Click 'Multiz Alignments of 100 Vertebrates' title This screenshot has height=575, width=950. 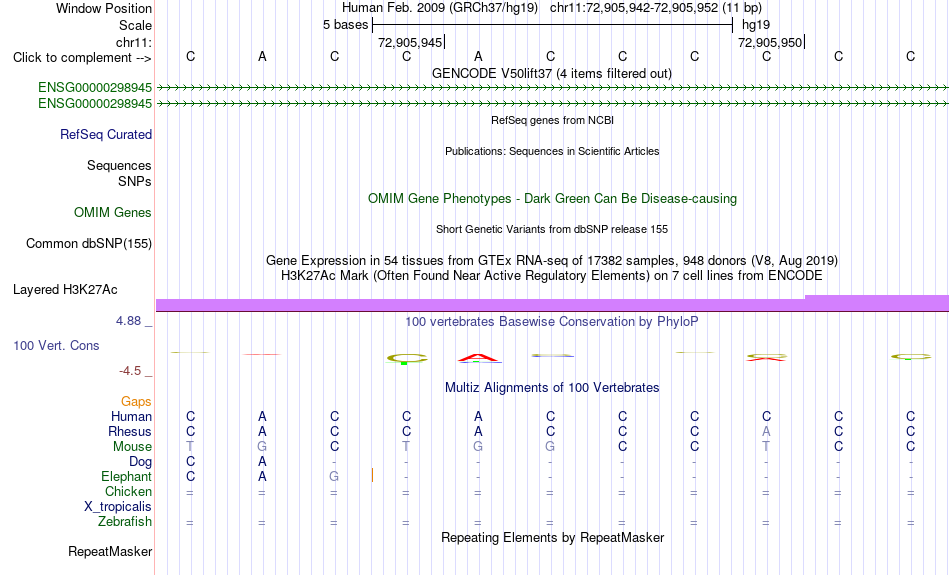pyautogui.click(x=552, y=388)
